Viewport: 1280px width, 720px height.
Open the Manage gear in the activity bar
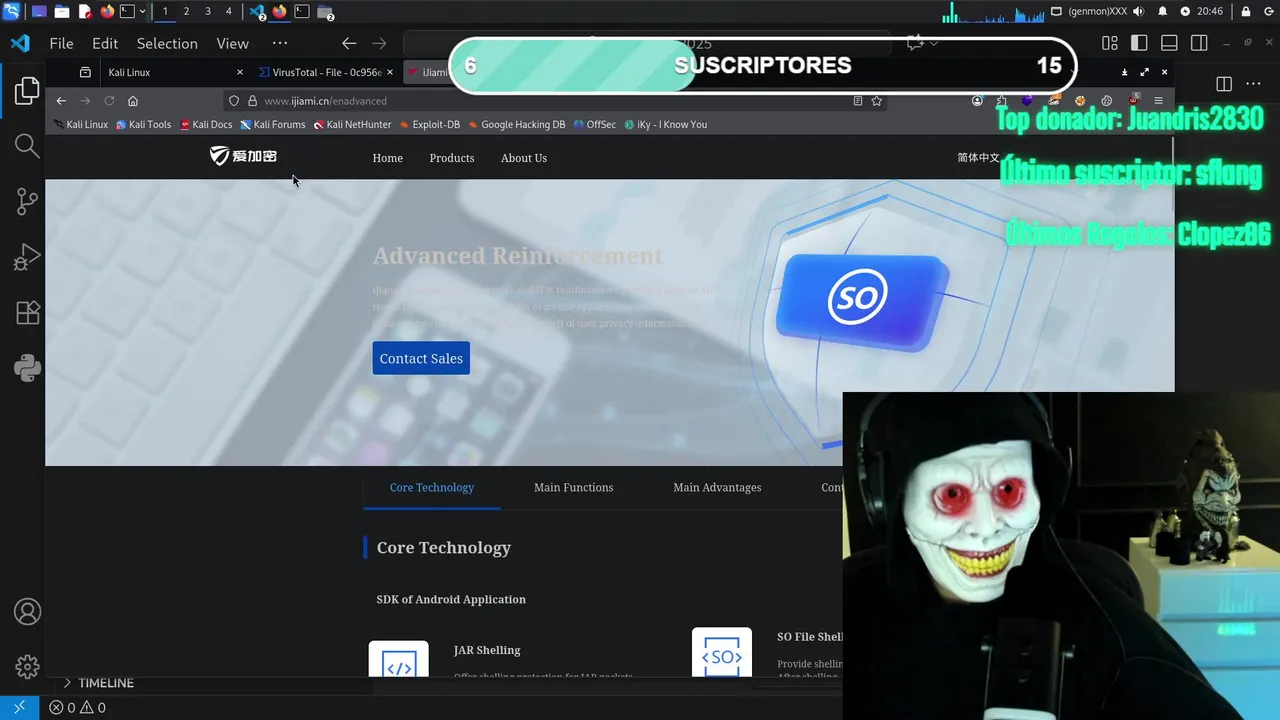pyautogui.click(x=27, y=666)
